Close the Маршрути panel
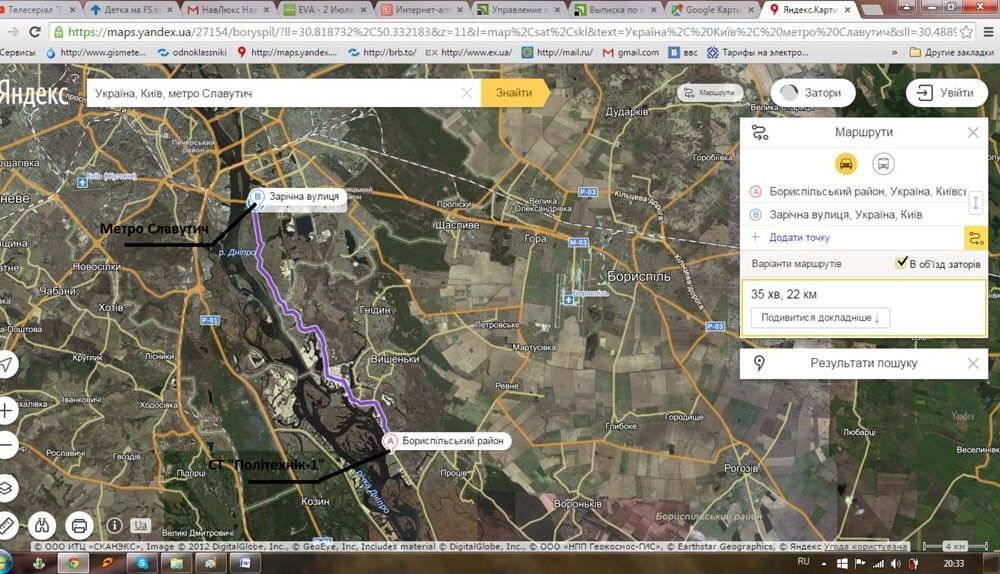Viewport: 1000px width, 574px height. (973, 133)
